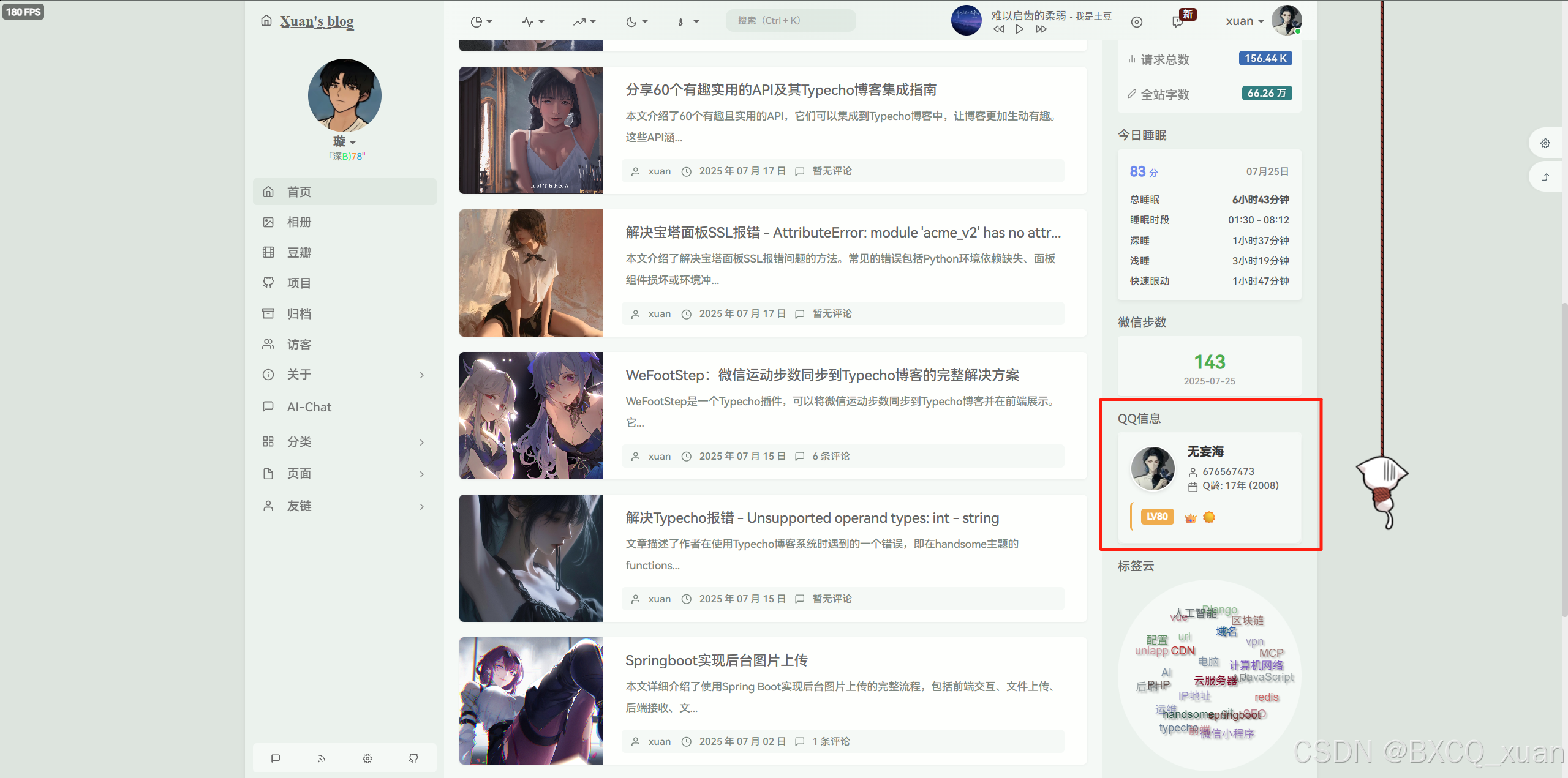This screenshot has height=778, width=1568.
Task: Expand the 关于 submenu chevron
Action: (x=422, y=375)
